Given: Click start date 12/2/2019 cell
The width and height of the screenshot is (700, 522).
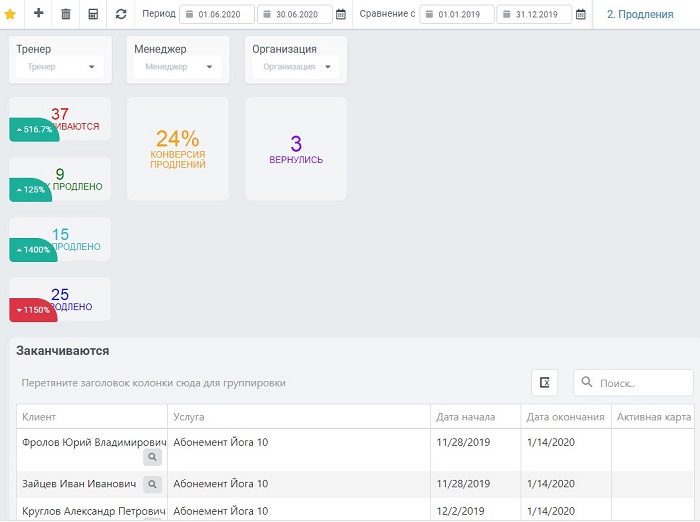Looking at the screenshot, I should [x=460, y=511].
